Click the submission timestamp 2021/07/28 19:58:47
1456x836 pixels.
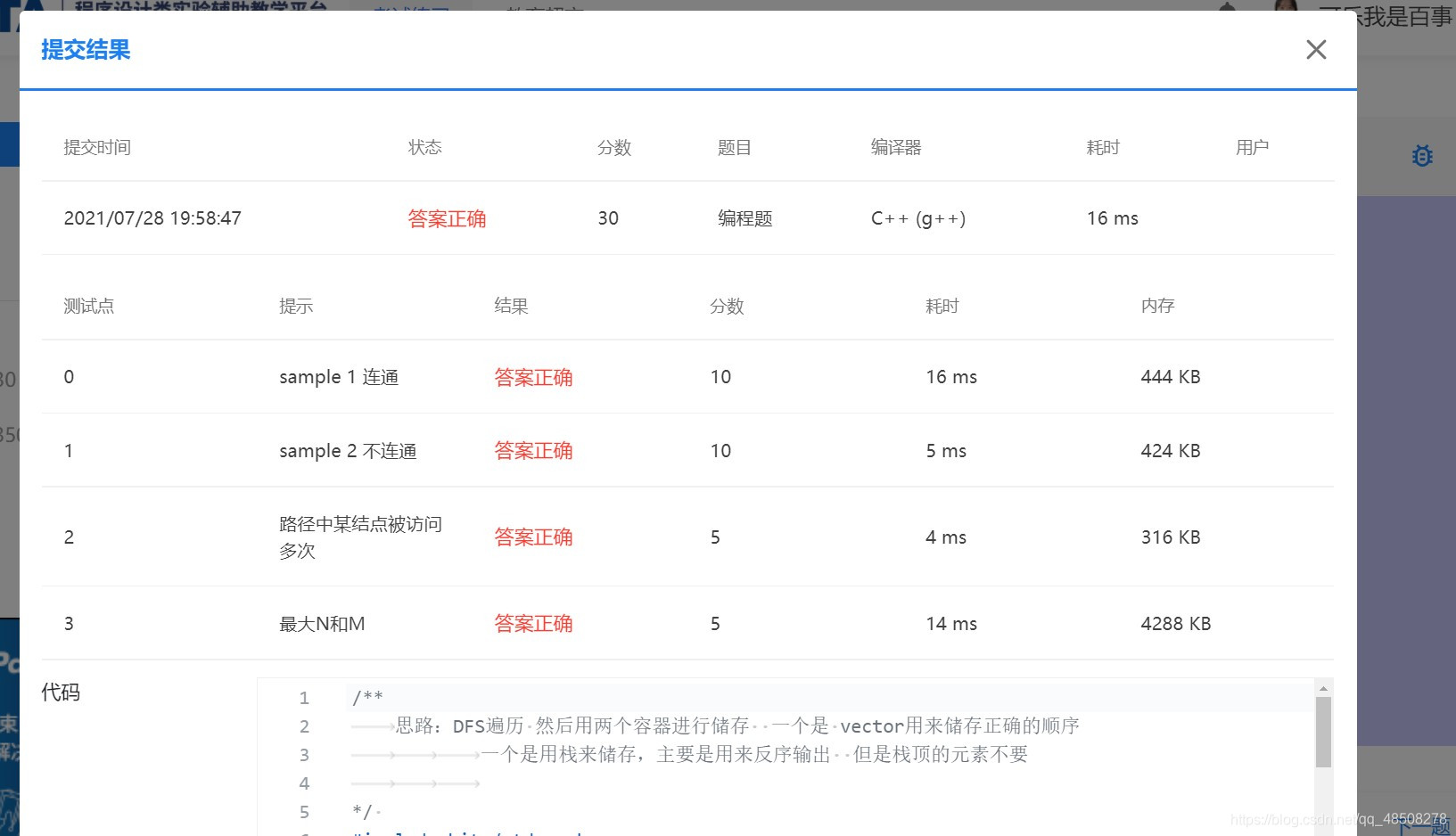(x=152, y=218)
